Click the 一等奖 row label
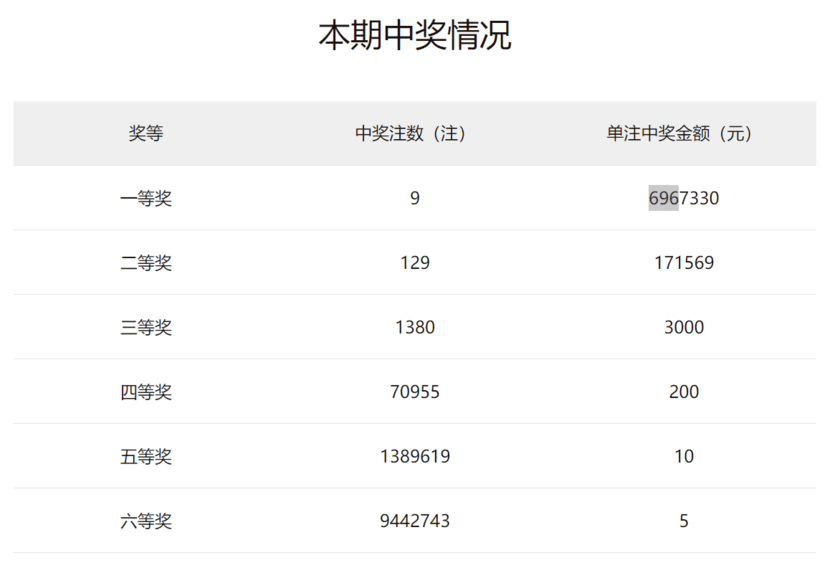 (146, 198)
